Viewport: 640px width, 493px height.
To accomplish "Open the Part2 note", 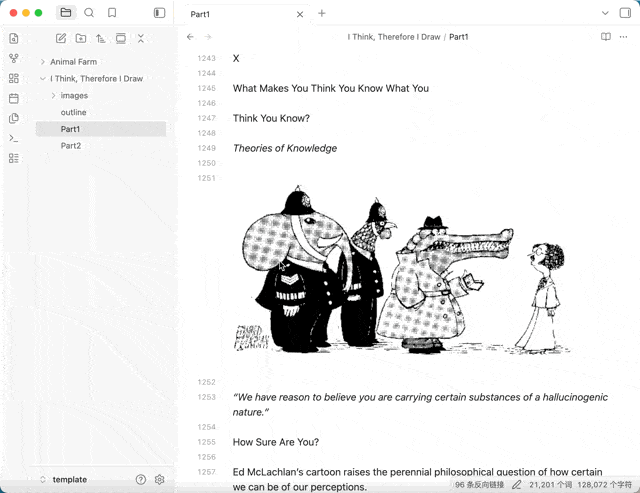I will point(71,146).
